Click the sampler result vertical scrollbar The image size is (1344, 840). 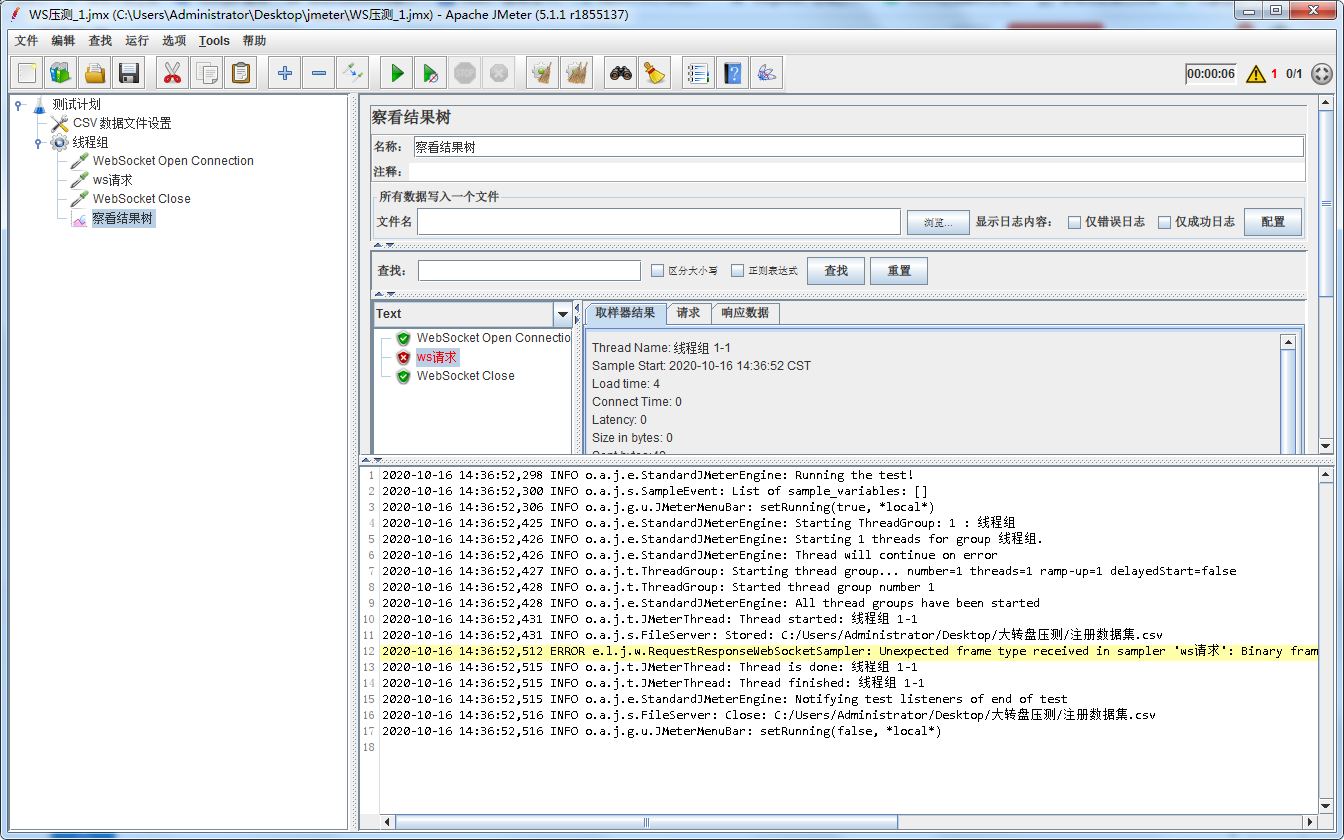(x=1288, y=394)
